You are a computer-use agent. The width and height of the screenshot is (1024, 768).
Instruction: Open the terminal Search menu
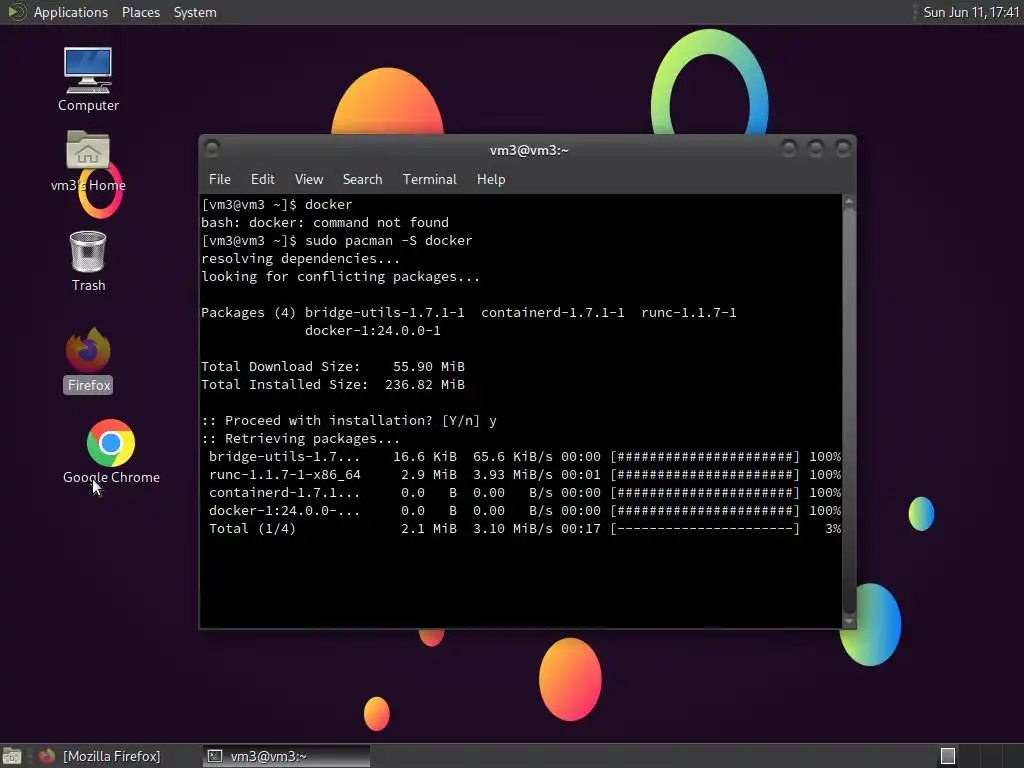point(362,179)
